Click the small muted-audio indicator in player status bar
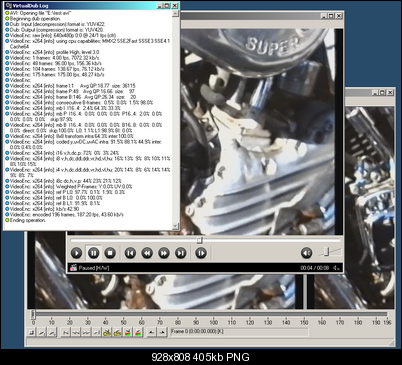Screen dimensions: 402x365 tap(336, 268)
